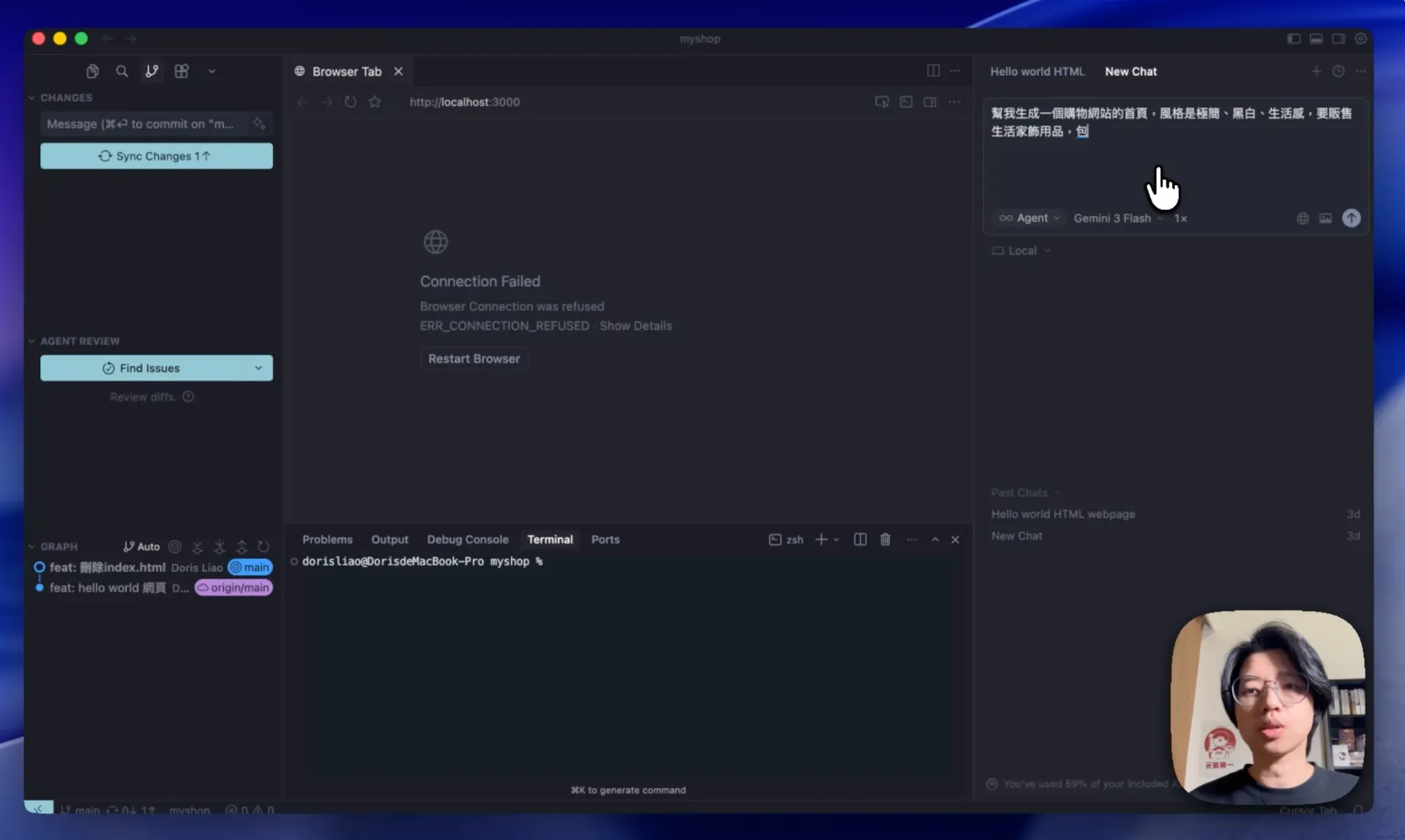Click the Search magnifier icon
Viewport: 1405px width, 840px height.
click(x=121, y=71)
